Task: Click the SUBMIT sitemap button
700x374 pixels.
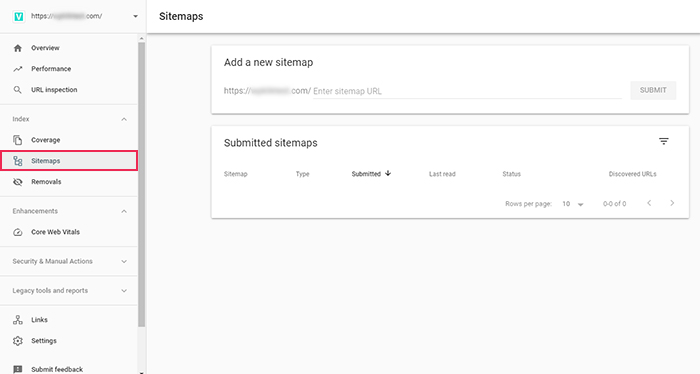Action: 653,90
